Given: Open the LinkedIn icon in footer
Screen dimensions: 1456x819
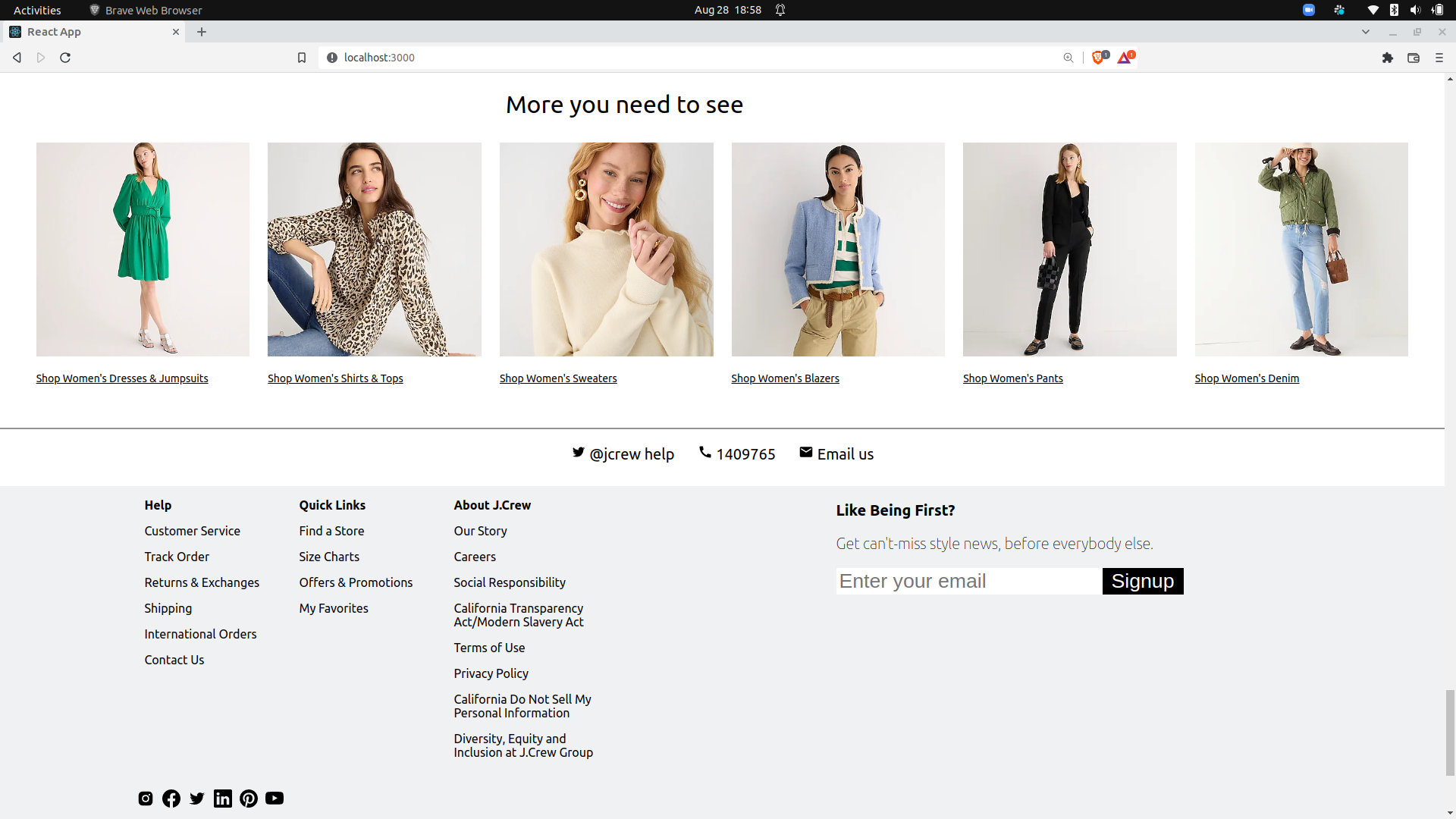Looking at the screenshot, I should [222, 798].
